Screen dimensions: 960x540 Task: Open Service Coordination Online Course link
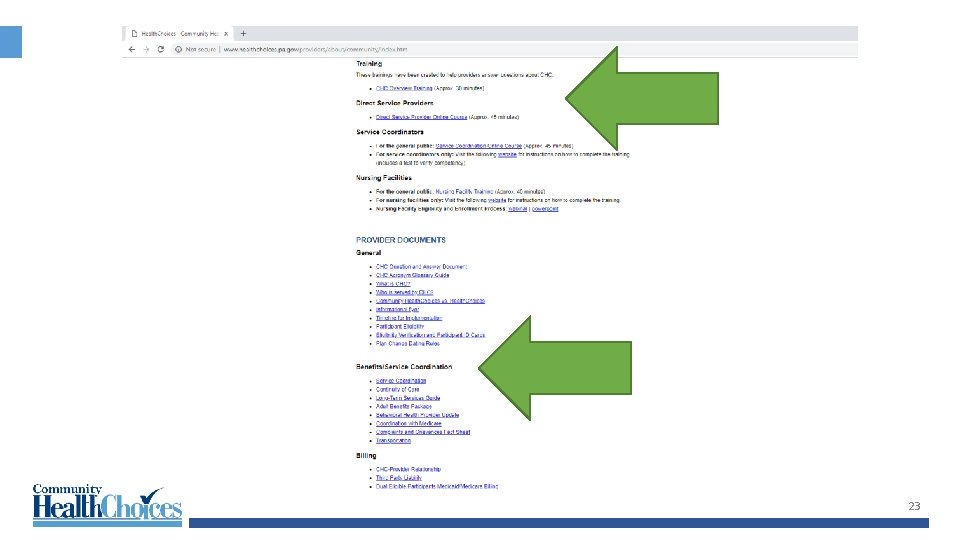479,146
